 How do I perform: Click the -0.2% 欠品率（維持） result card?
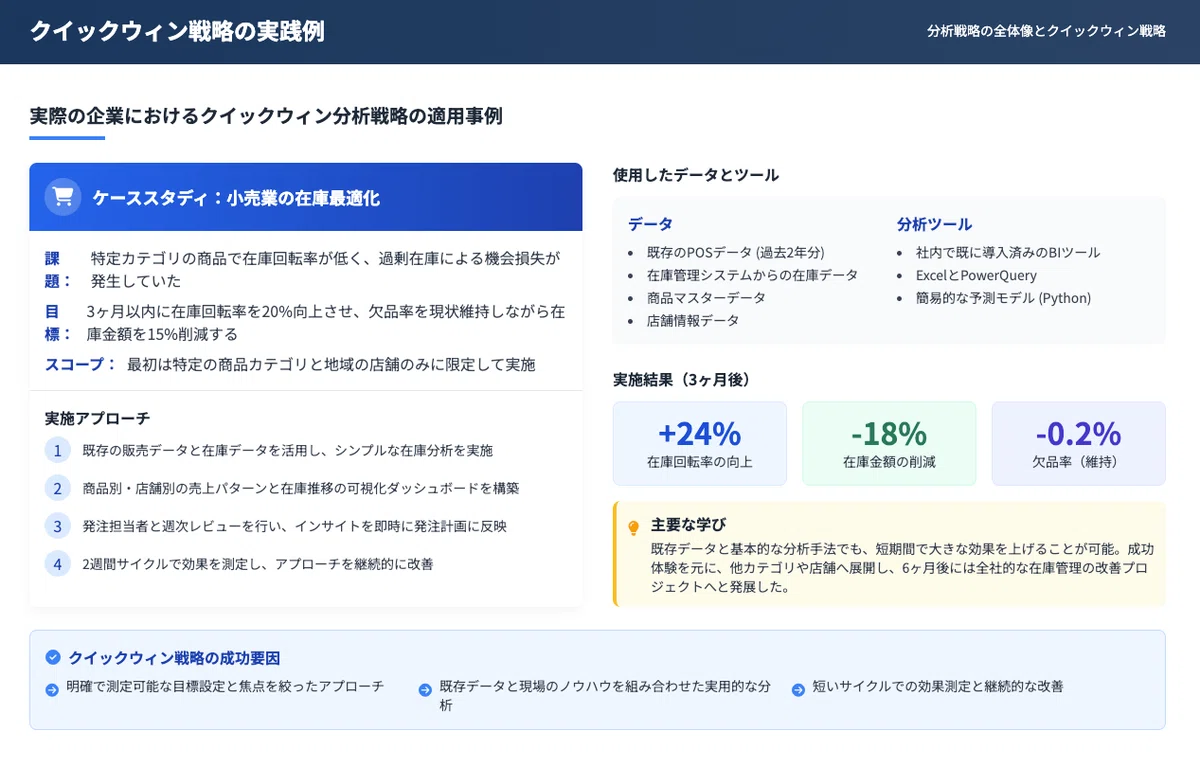coord(1078,443)
